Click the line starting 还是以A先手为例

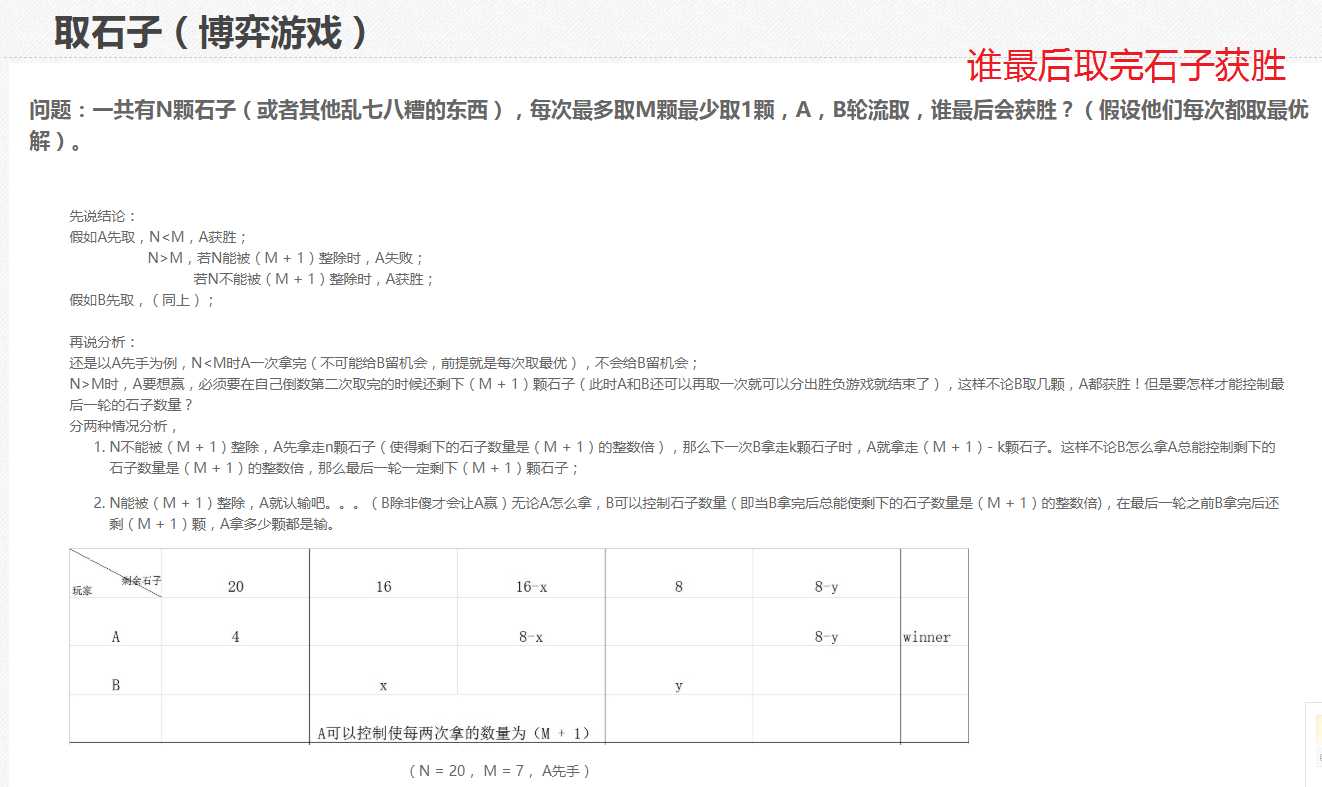tap(384, 363)
